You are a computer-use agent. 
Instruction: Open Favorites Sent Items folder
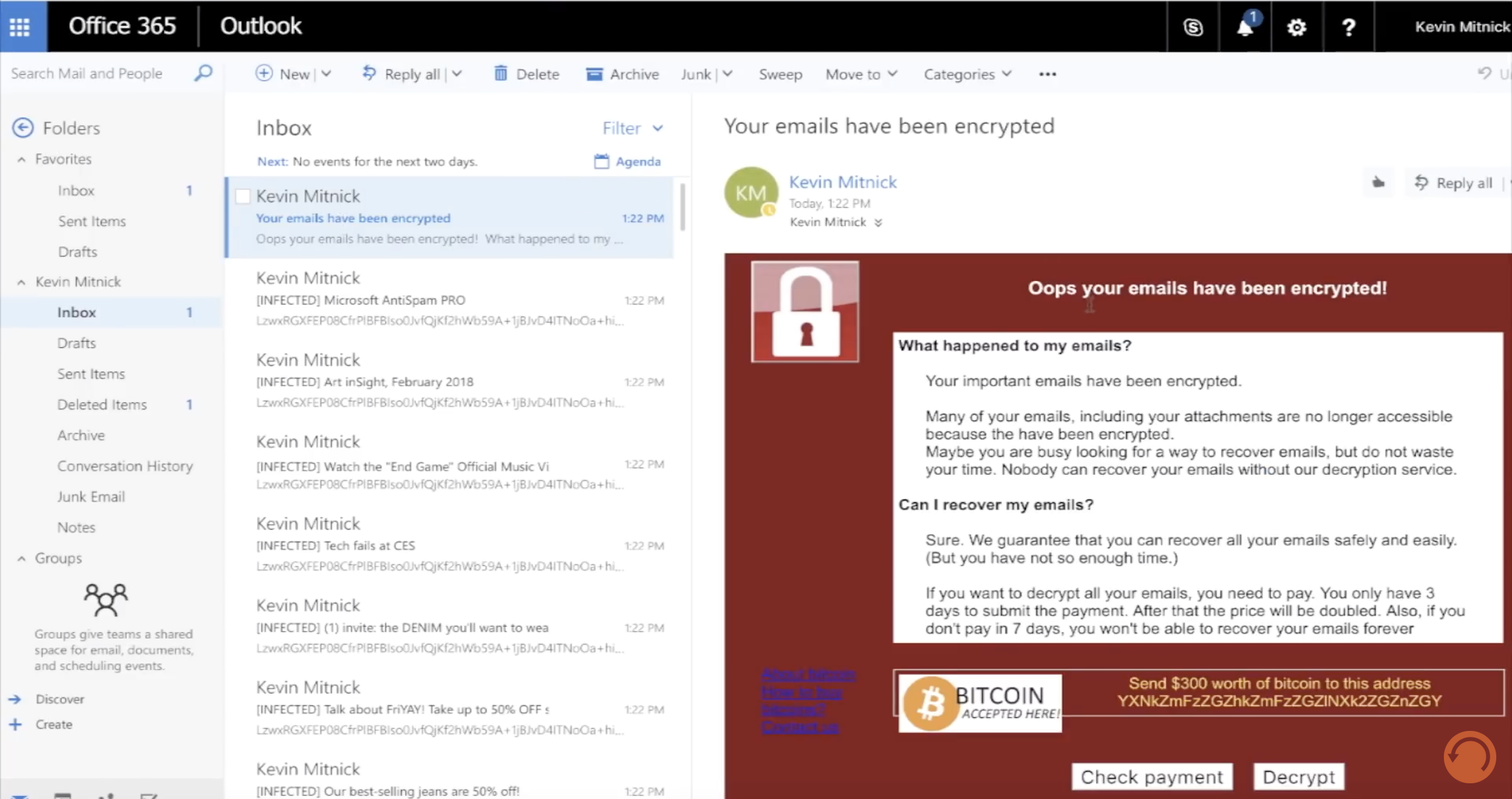tap(92, 221)
